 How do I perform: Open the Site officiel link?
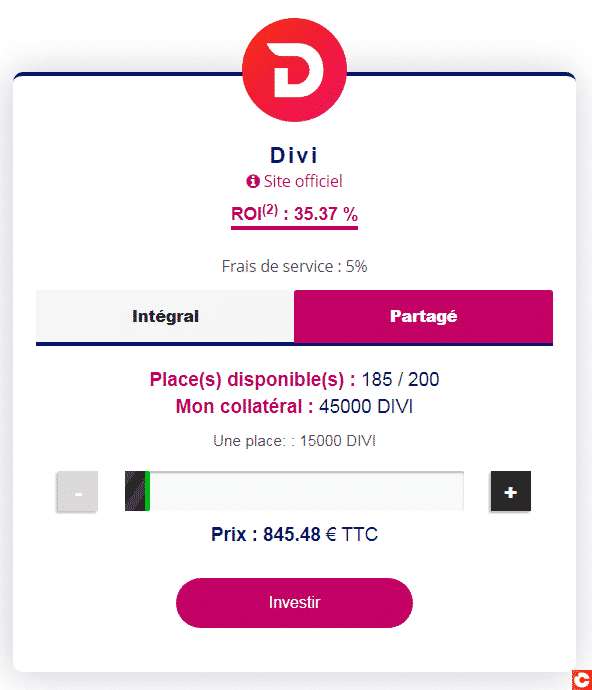[303, 181]
